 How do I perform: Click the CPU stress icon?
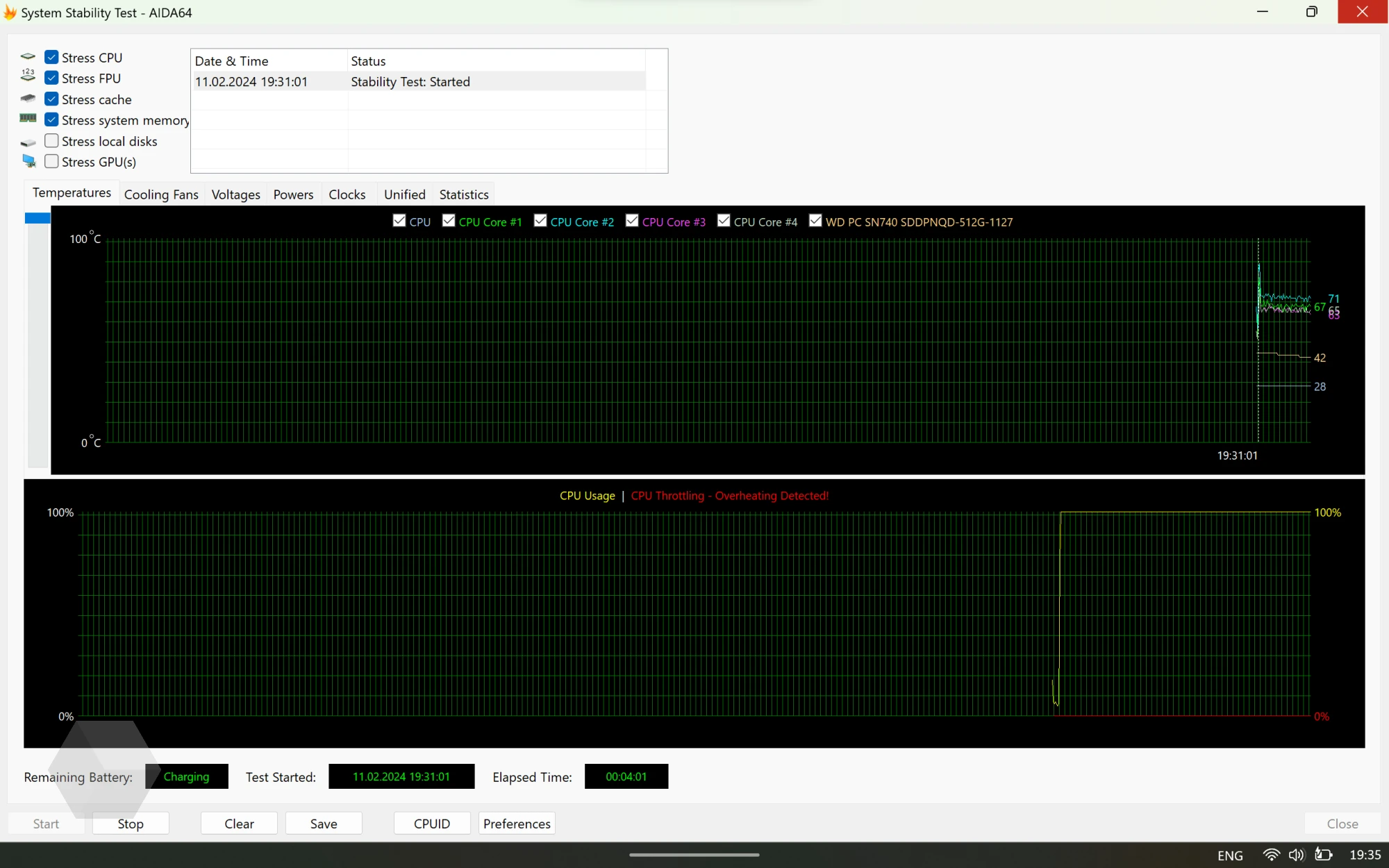(28, 57)
